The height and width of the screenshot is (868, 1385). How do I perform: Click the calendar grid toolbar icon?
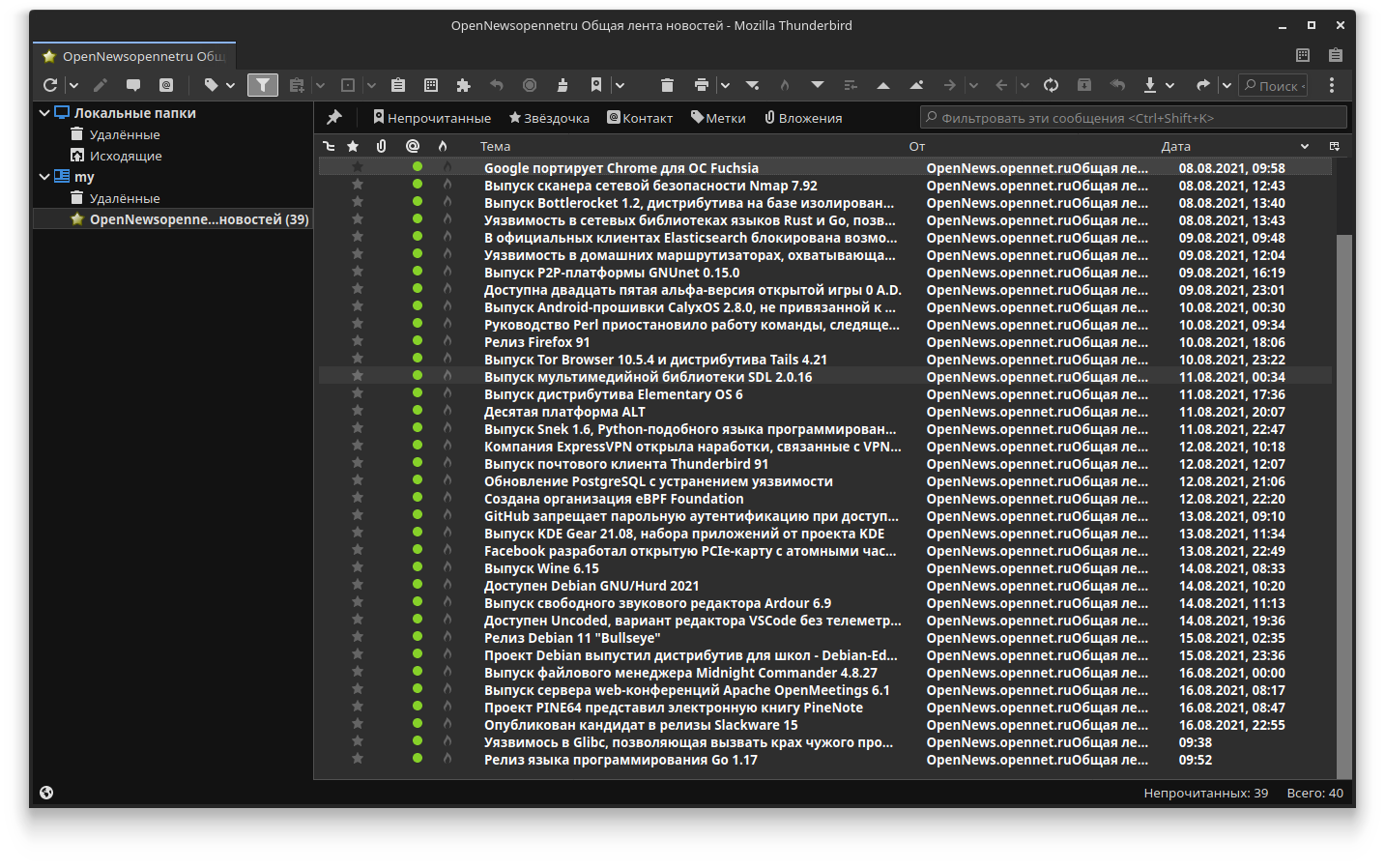click(431, 85)
